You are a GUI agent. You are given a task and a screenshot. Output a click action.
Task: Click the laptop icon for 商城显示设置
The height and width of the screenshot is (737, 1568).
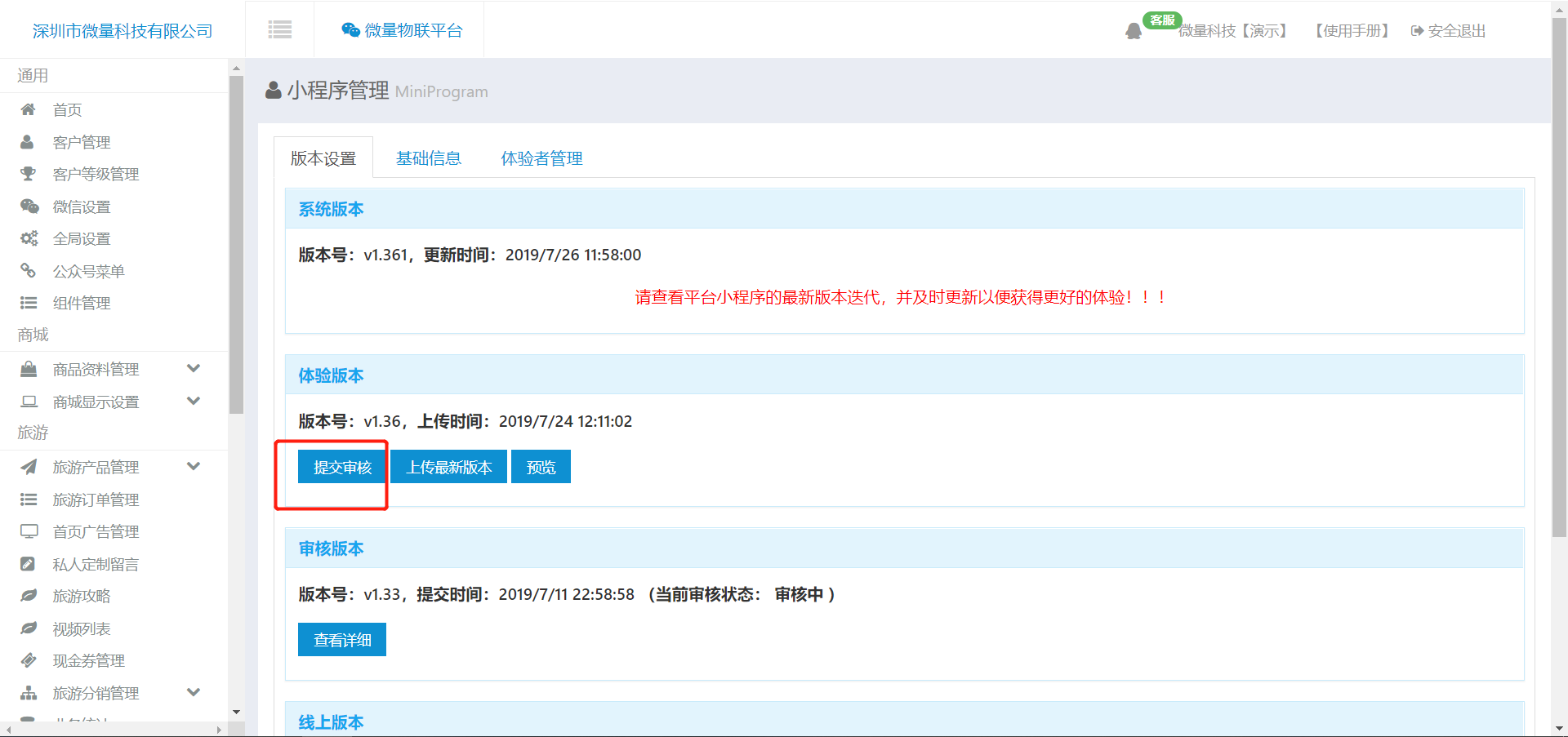click(x=29, y=402)
